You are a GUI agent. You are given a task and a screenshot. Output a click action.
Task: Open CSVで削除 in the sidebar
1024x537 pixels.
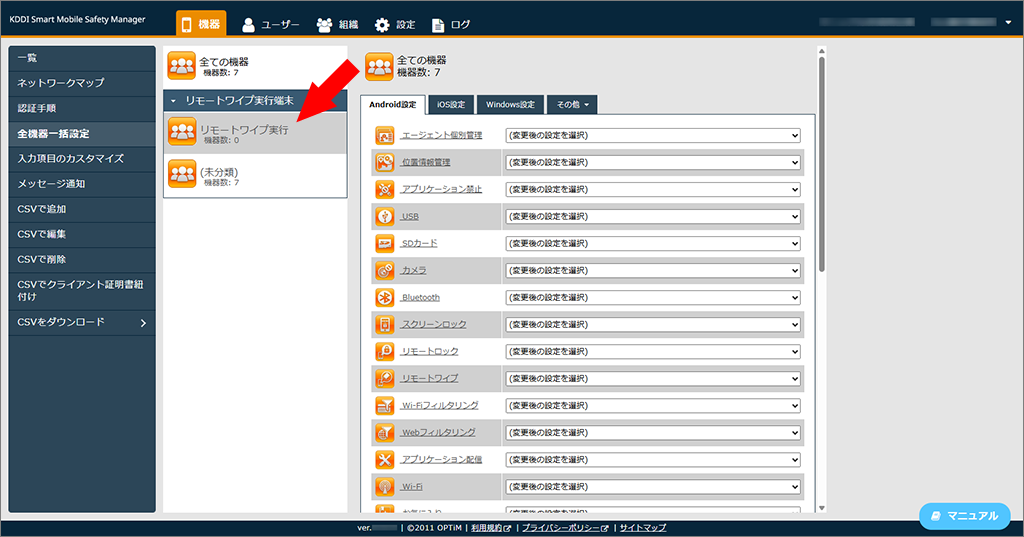tap(82, 259)
